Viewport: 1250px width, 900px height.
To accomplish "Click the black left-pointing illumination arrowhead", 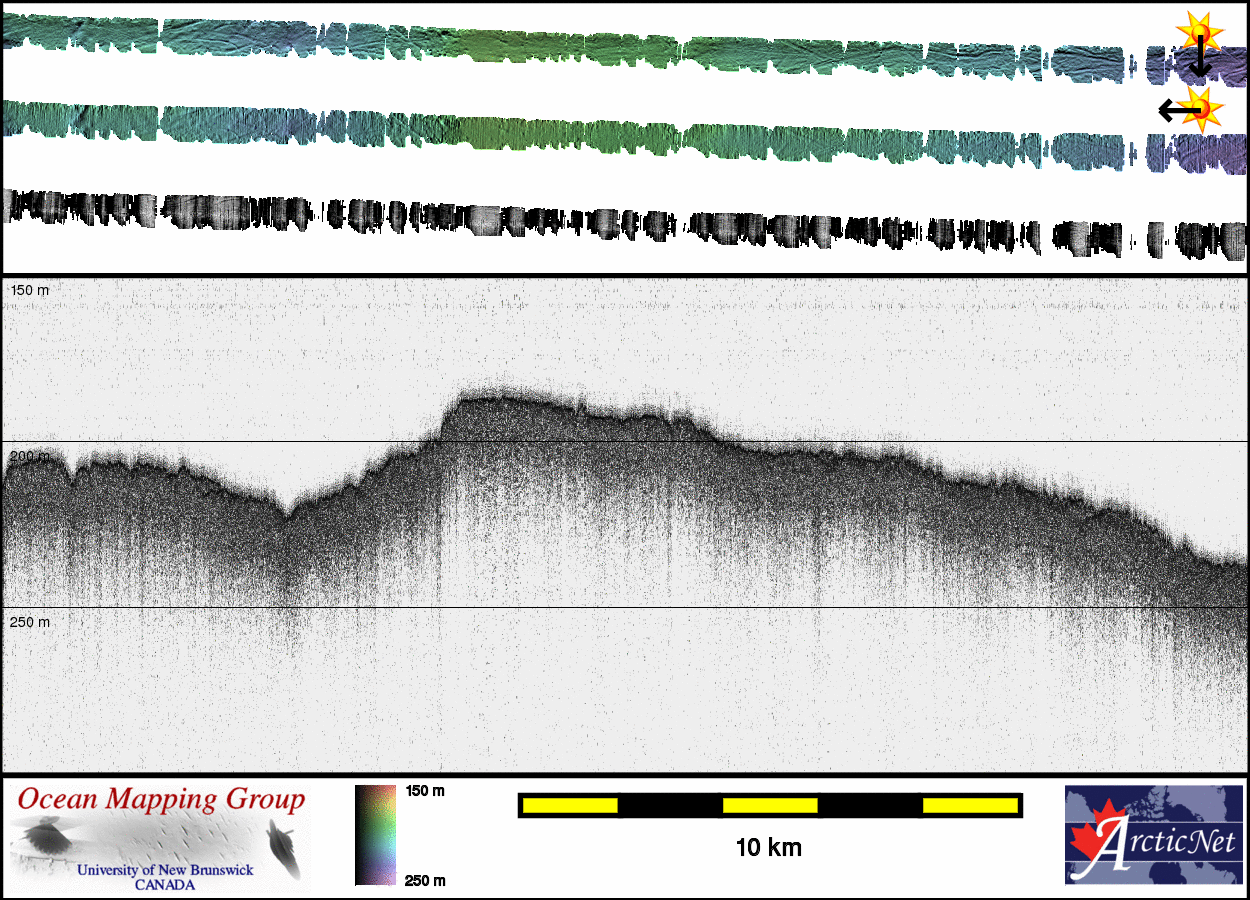I will point(1166,109).
